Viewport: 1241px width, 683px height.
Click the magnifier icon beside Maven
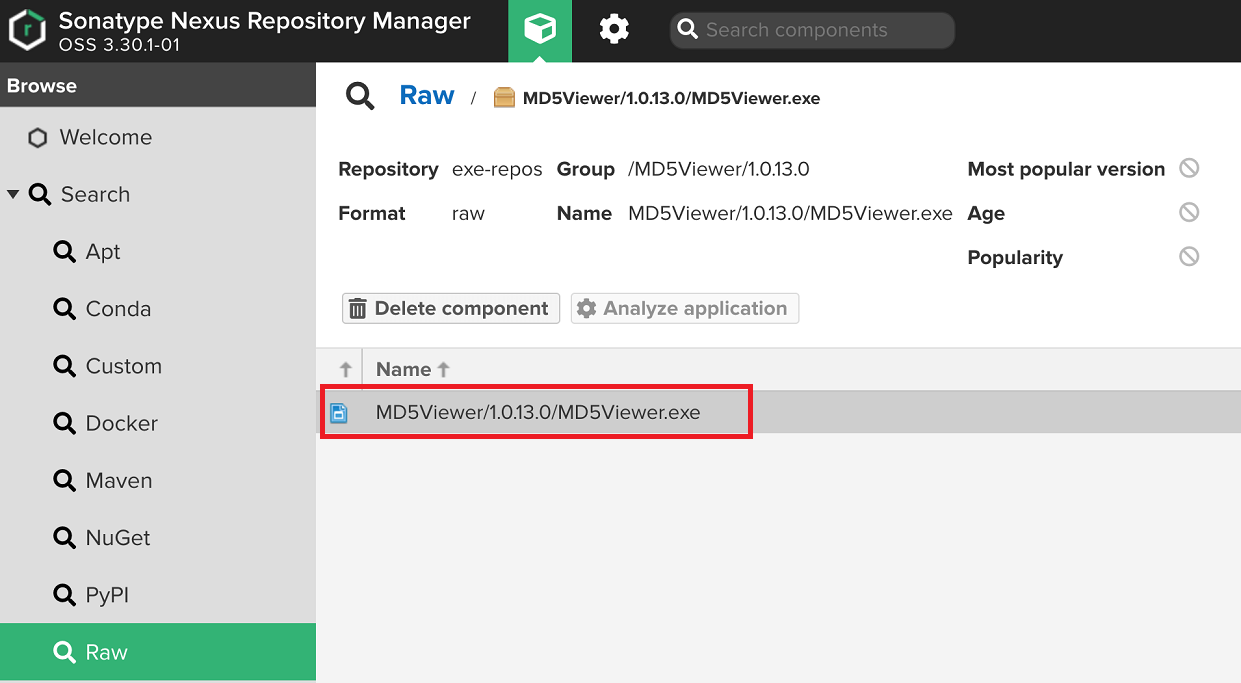click(64, 481)
